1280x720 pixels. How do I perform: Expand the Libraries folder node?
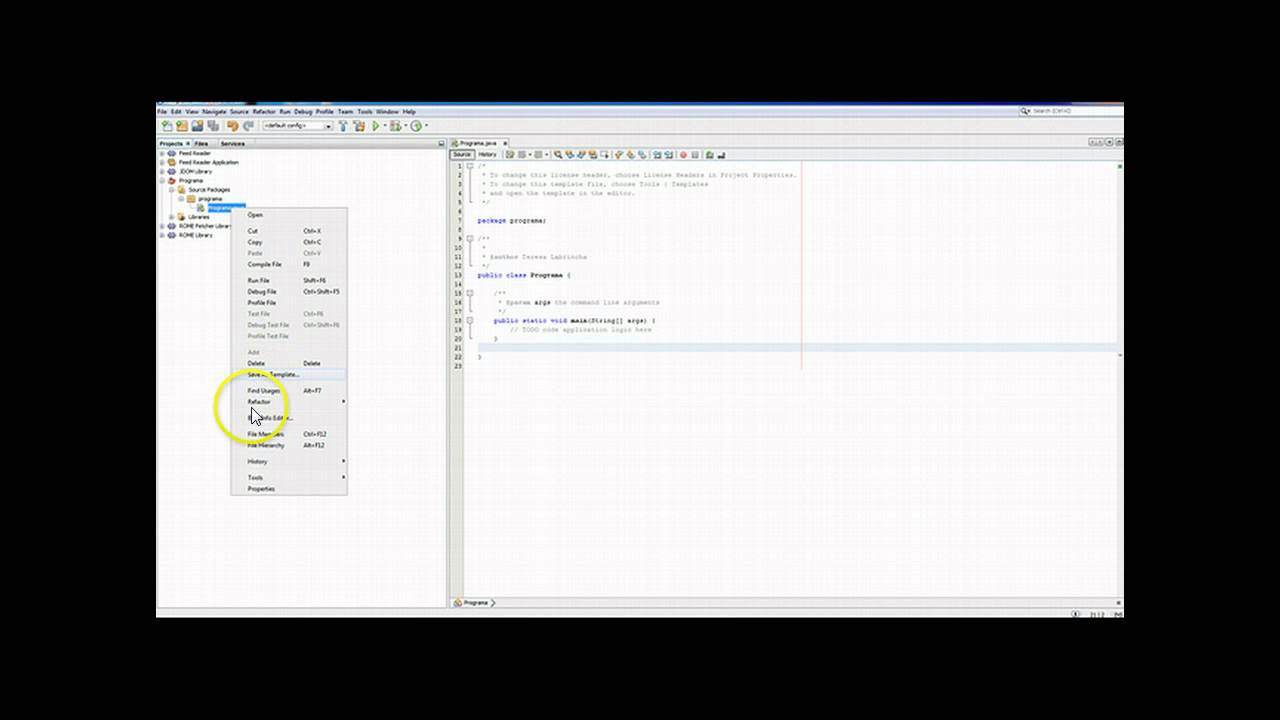tap(172, 217)
